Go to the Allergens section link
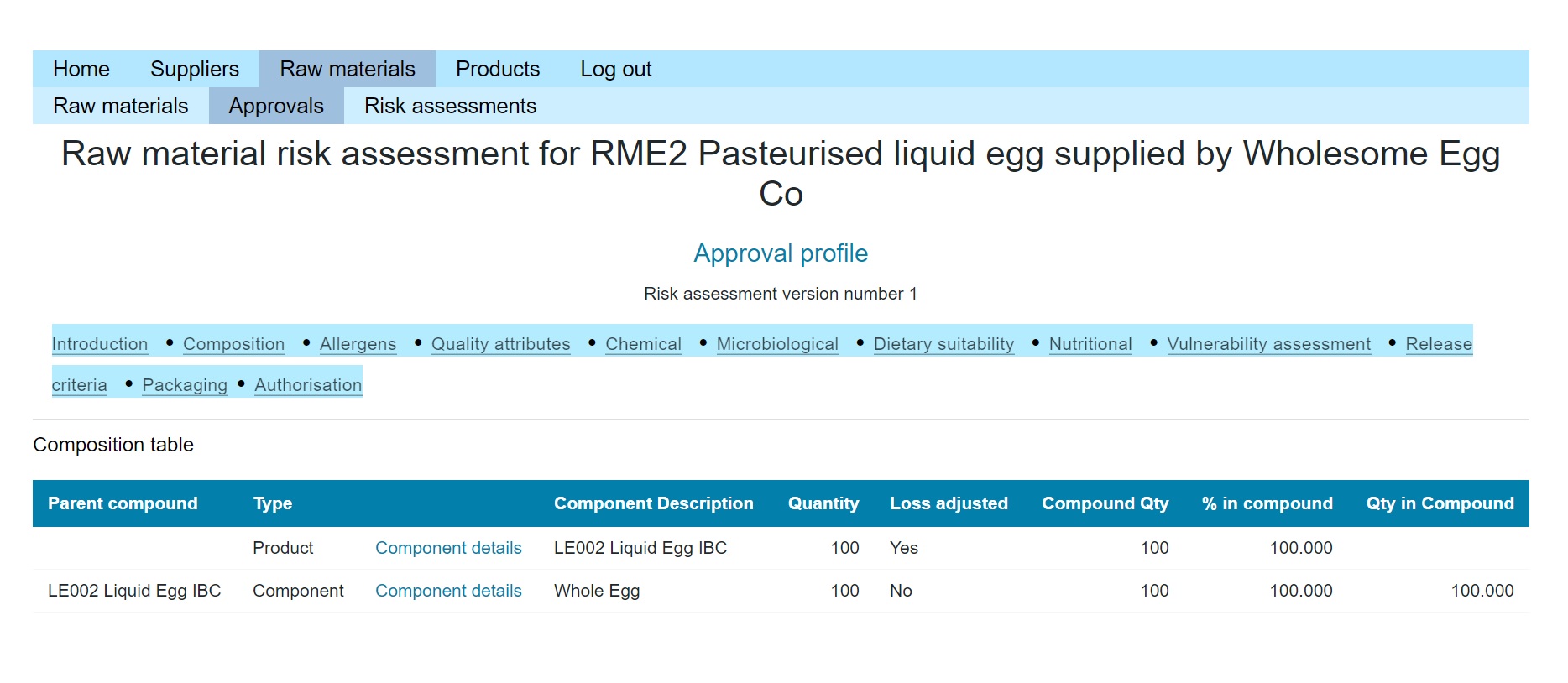The image size is (1568, 683). point(358,344)
